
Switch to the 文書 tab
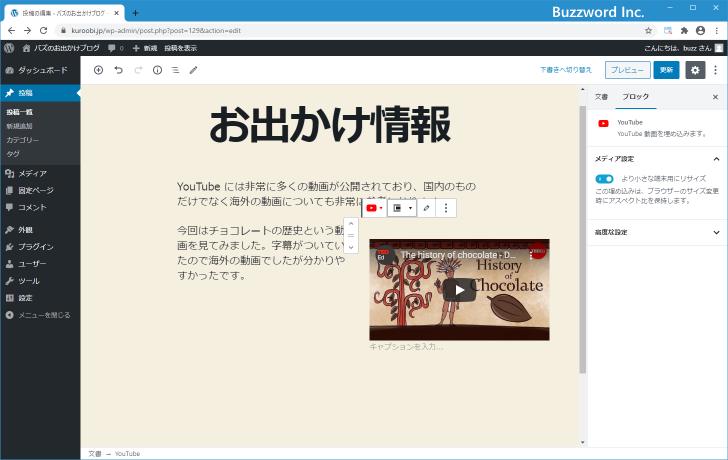point(601,97)
